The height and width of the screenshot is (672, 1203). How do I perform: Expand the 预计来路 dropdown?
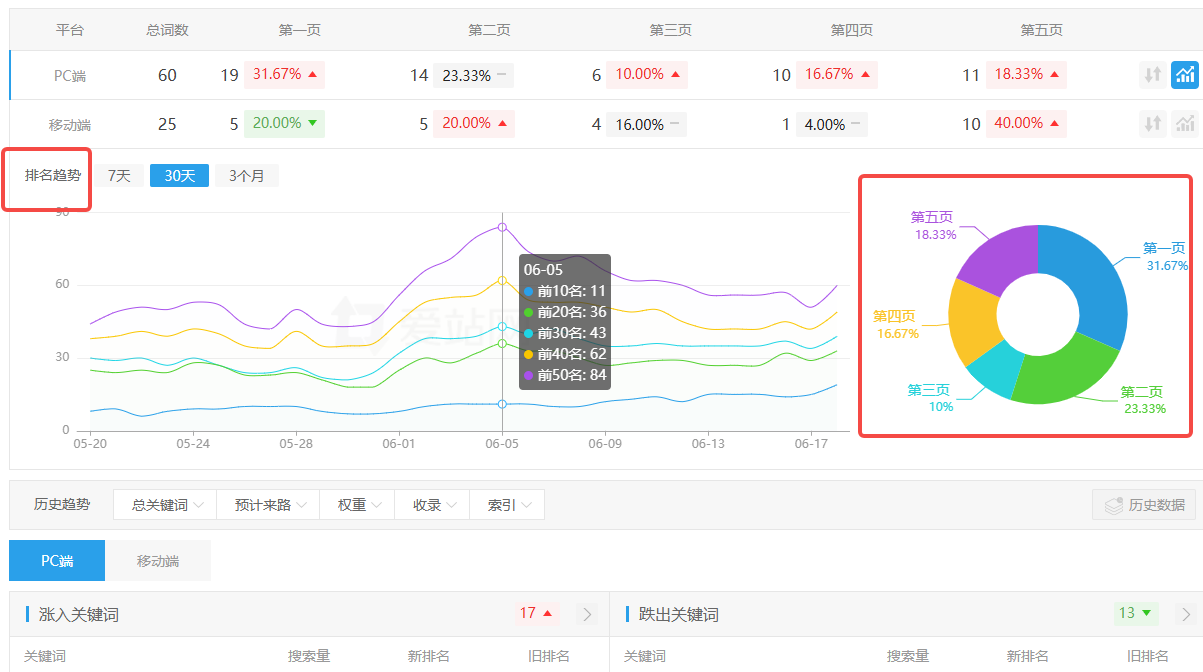[269, 504]
